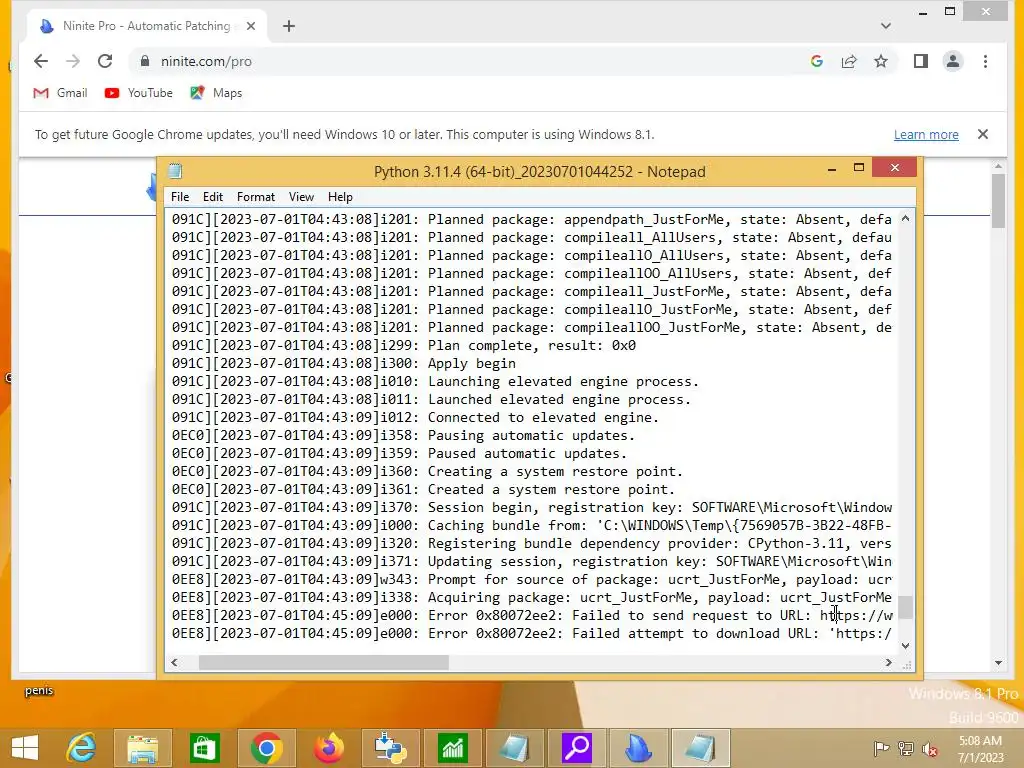The height and width of the screenshot is (768, 1024).
Task: Launch Internet Explorer from the taskbar
Action: 82,748
